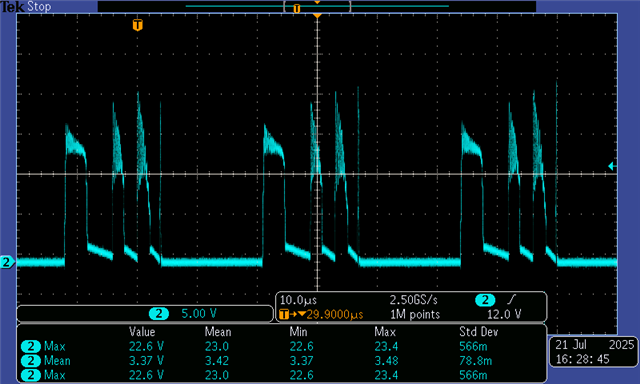640x384 pixels.
Task: Click the 2.50GS/s sample rate readout
Action: 413,300
